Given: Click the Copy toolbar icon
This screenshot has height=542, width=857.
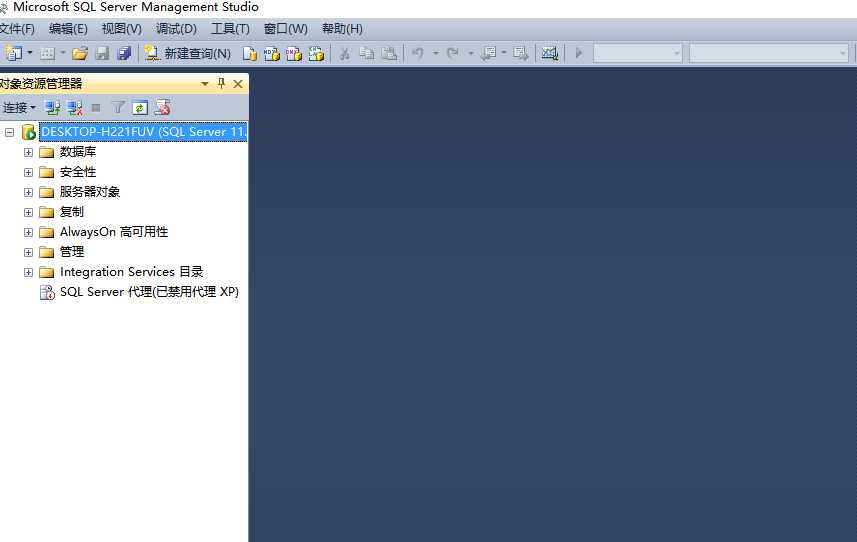Looking at the screenshot, I should coord(367,54).
